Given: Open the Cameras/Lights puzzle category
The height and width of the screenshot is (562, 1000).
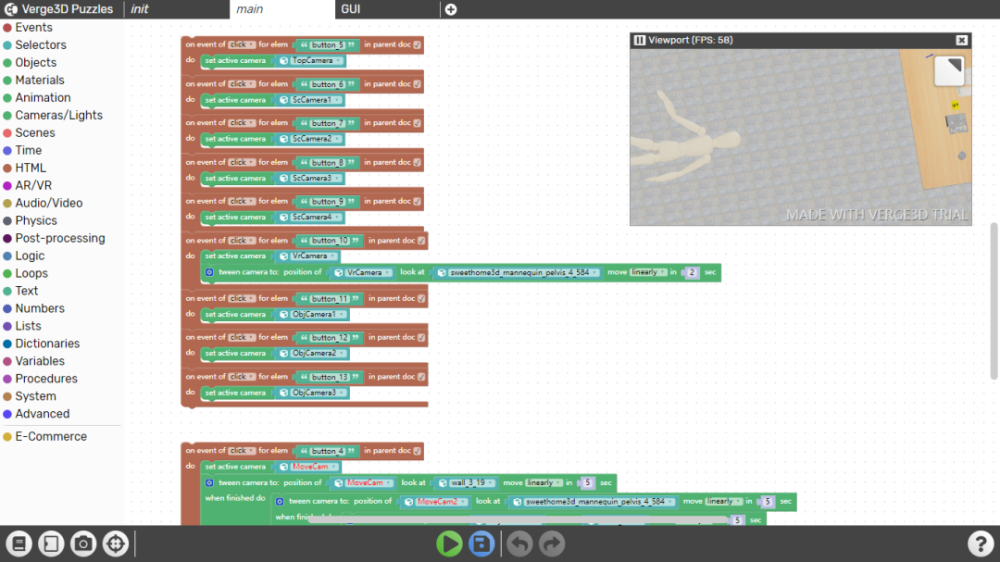Looking at the screenshot, I should coord(59,115).
